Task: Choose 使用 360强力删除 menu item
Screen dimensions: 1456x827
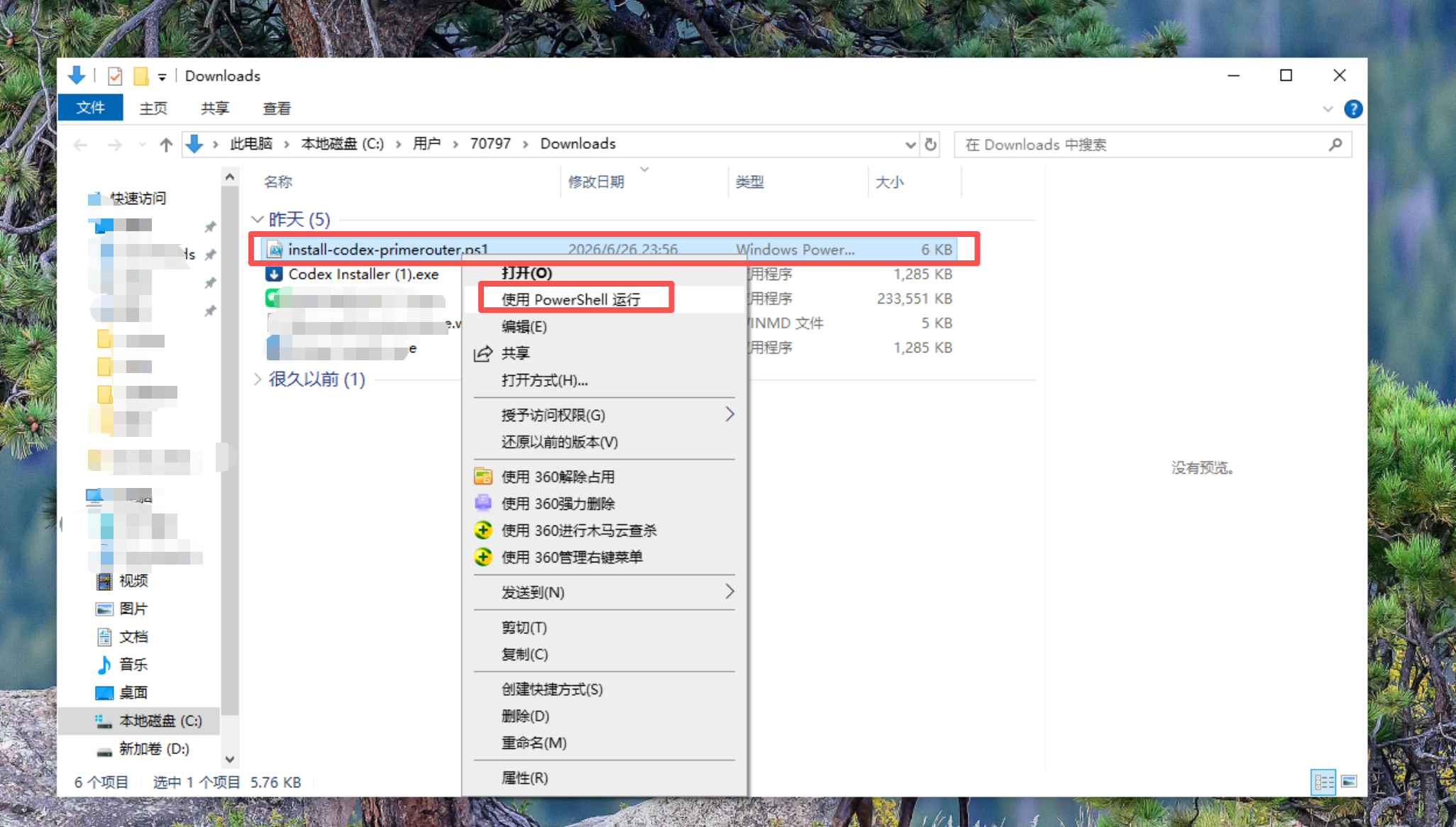Action: pyautogui.click(x=605, y=504)
